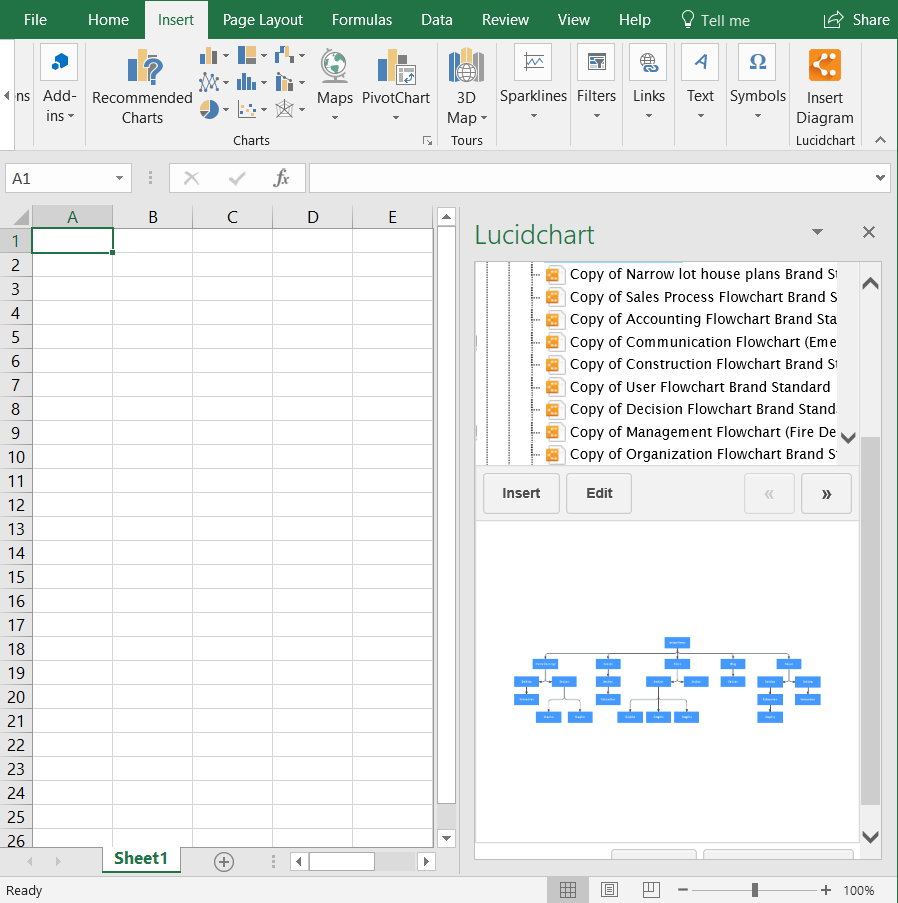
Task: Switch to Page Layout view in status bar
Action: 609,890
